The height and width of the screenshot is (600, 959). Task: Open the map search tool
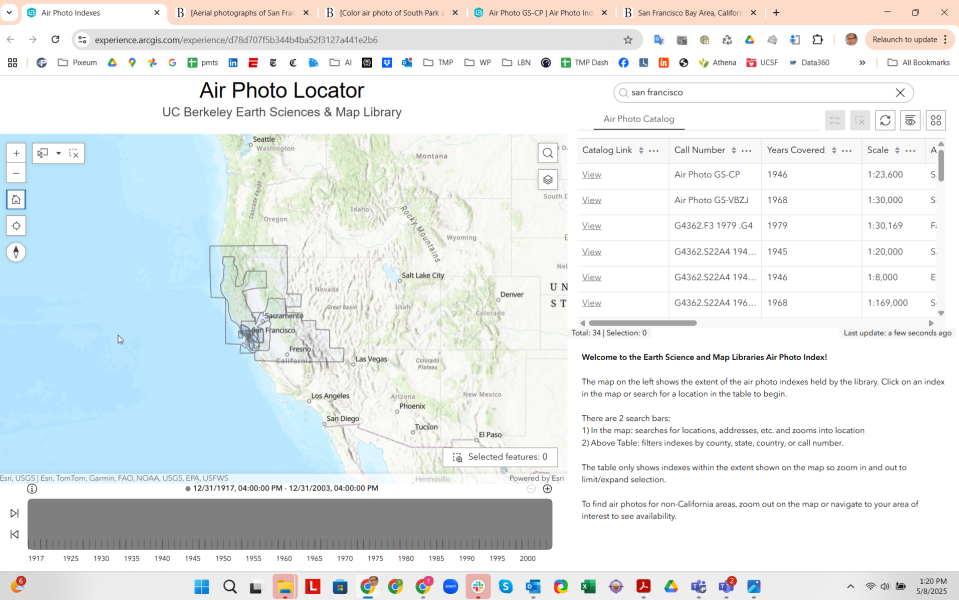548,153
